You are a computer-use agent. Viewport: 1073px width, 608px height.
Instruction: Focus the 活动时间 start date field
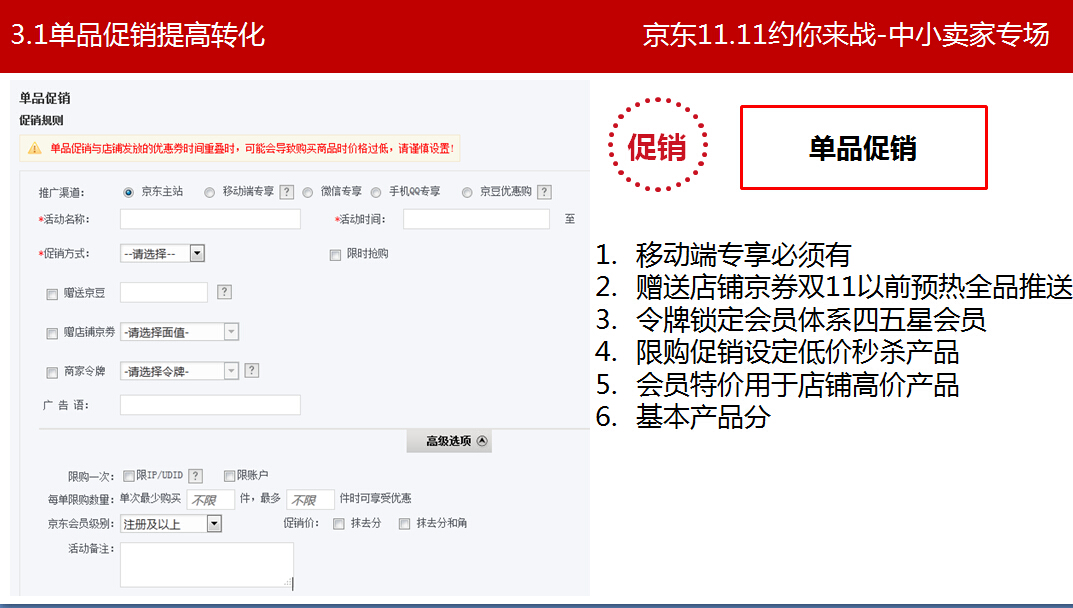click(476, 219)
